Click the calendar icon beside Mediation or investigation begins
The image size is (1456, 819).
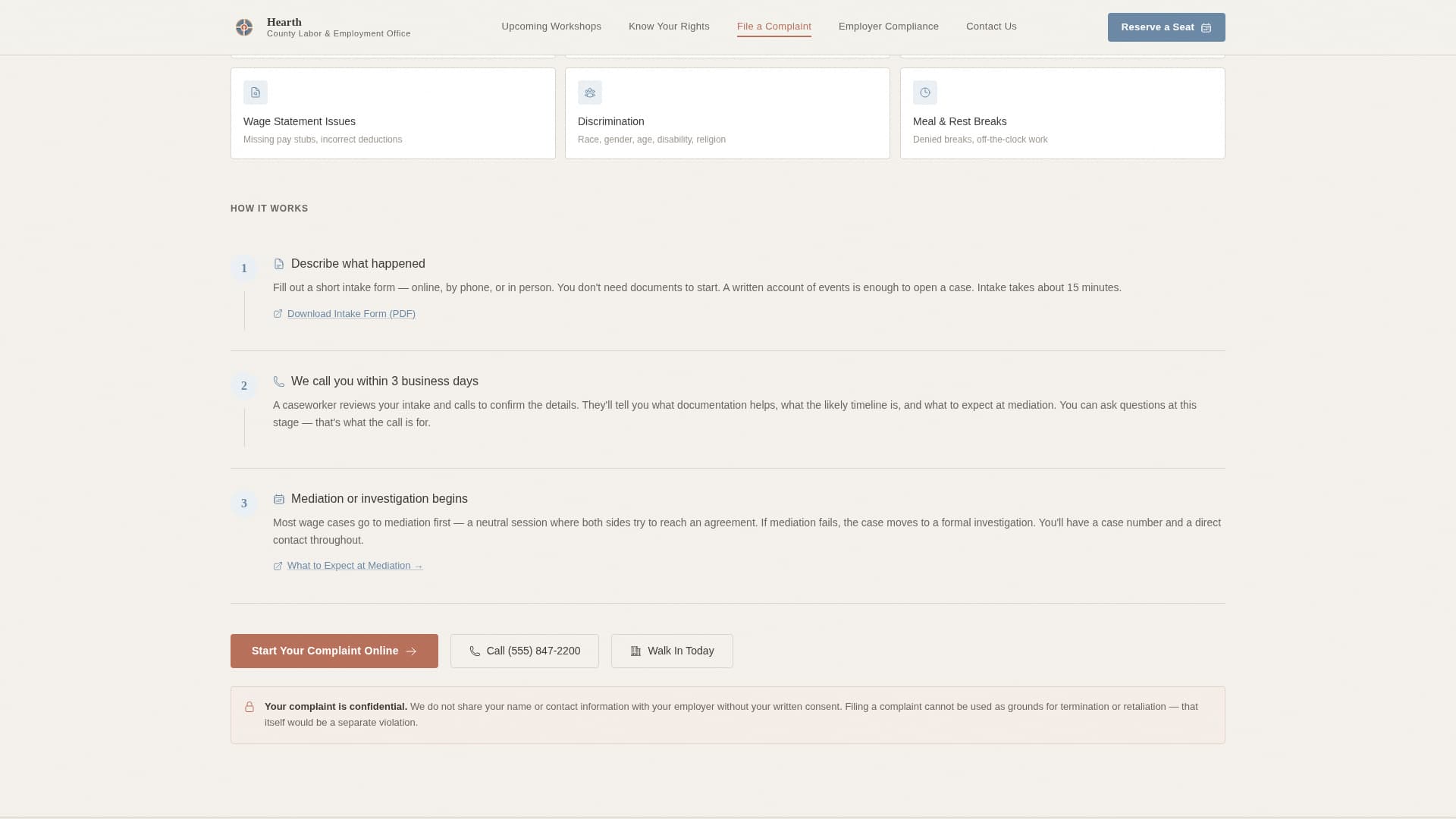coord(279,499)
